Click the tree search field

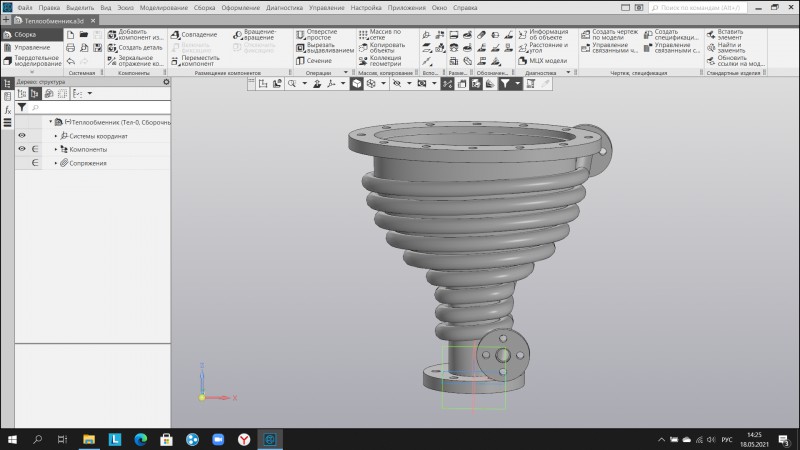99,107
